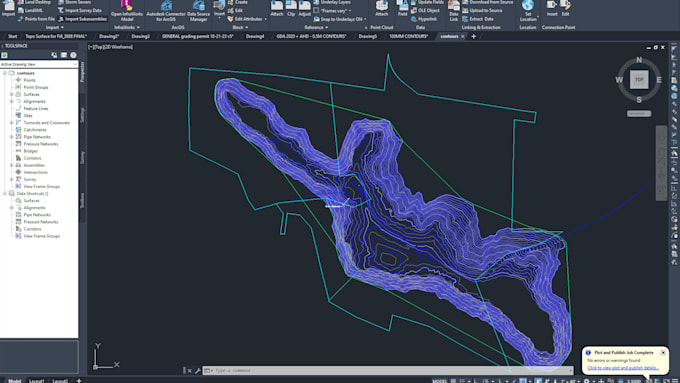The image size is (680, 383).
Task: Switch to the 100MM CONTOURS drawing tab
Action: pos(409,36)
